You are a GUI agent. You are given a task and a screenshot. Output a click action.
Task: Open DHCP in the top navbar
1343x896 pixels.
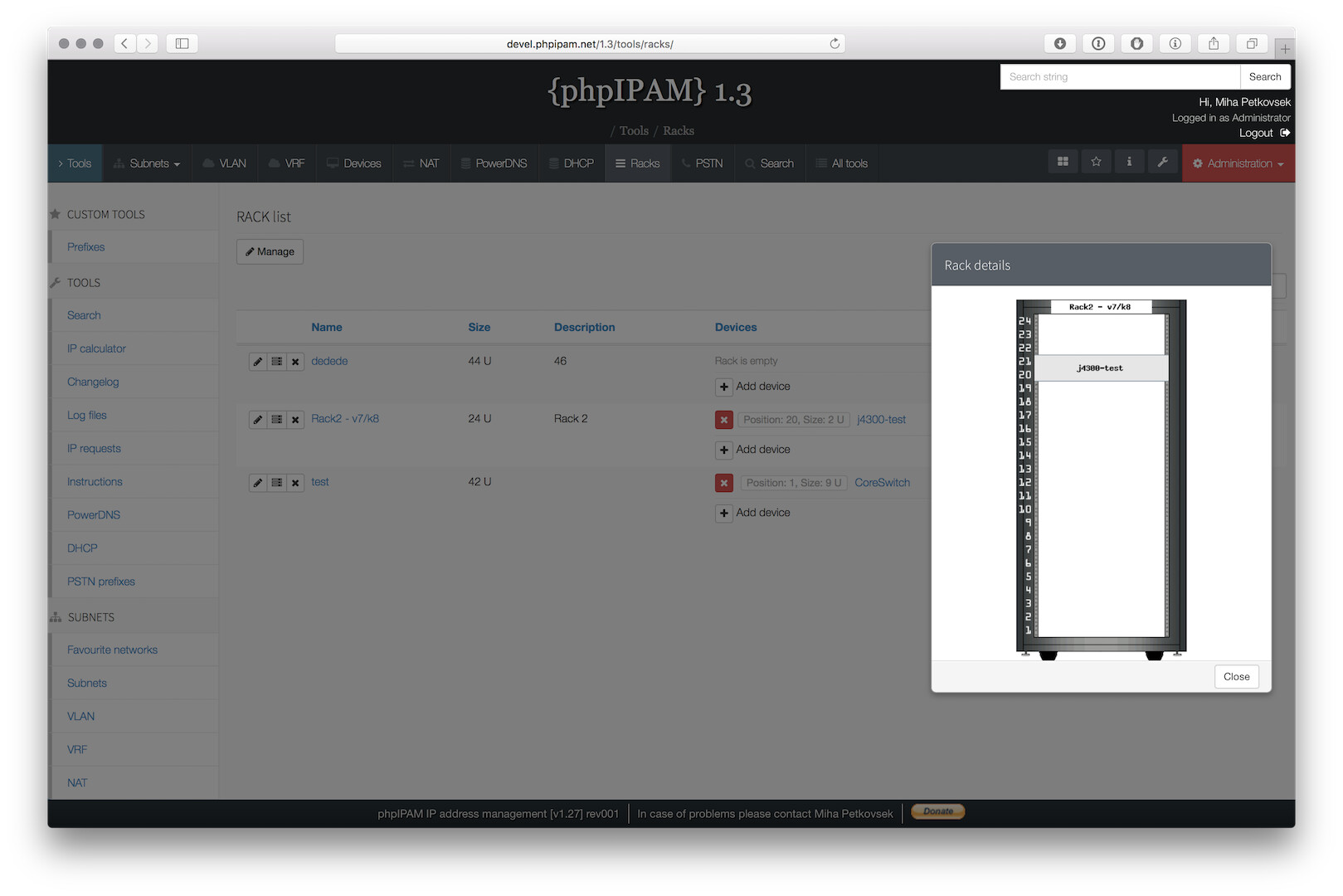pos(572,163)
